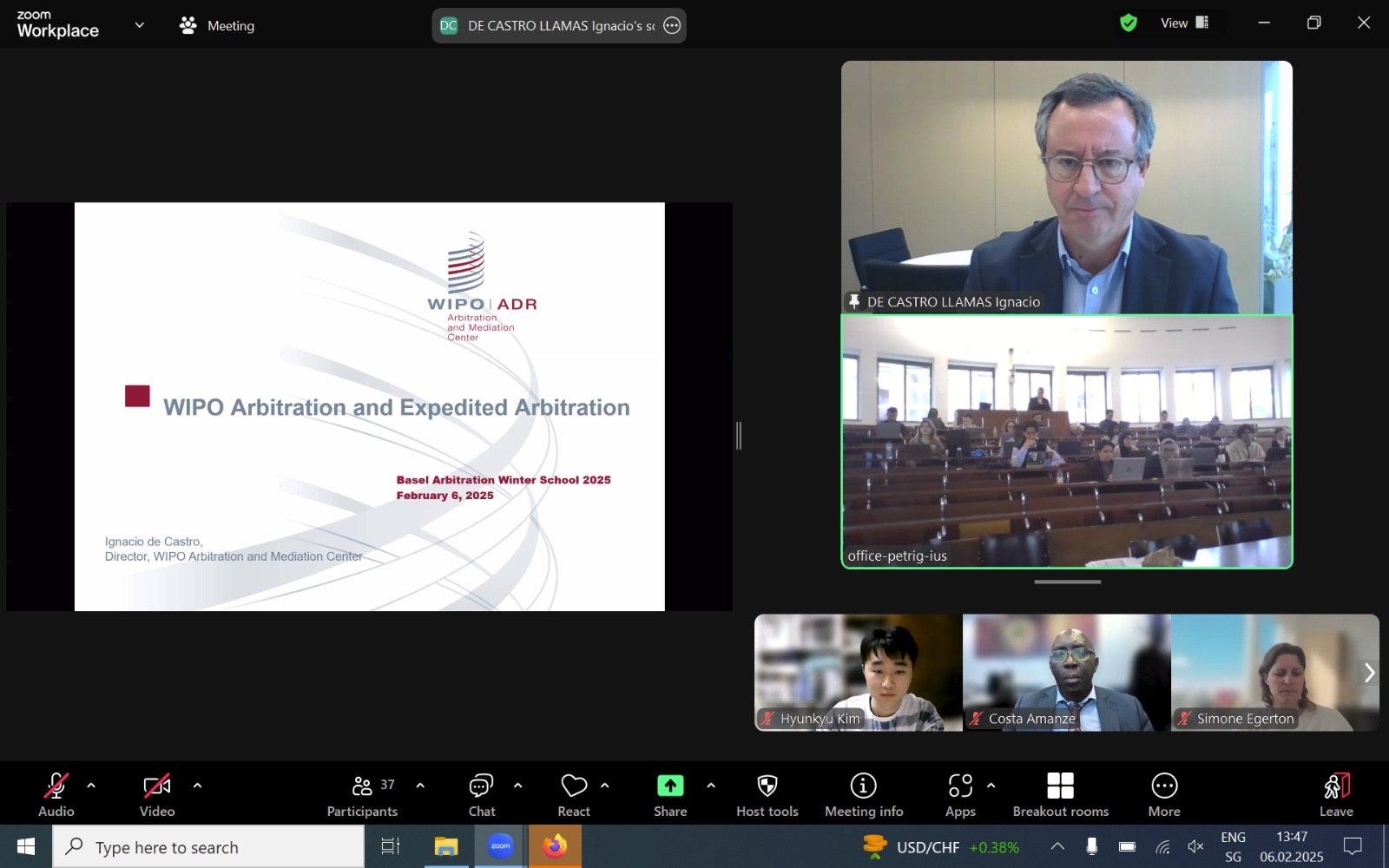1389x868 pixels.
Task: Expand chat options arrow
Action: (518, 786)
